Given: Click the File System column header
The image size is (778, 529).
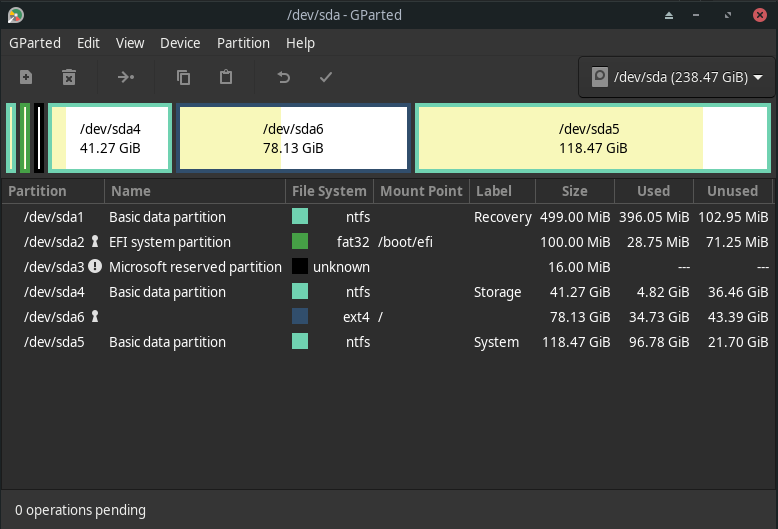Looking at the screenshot, I should click(329, 191).
